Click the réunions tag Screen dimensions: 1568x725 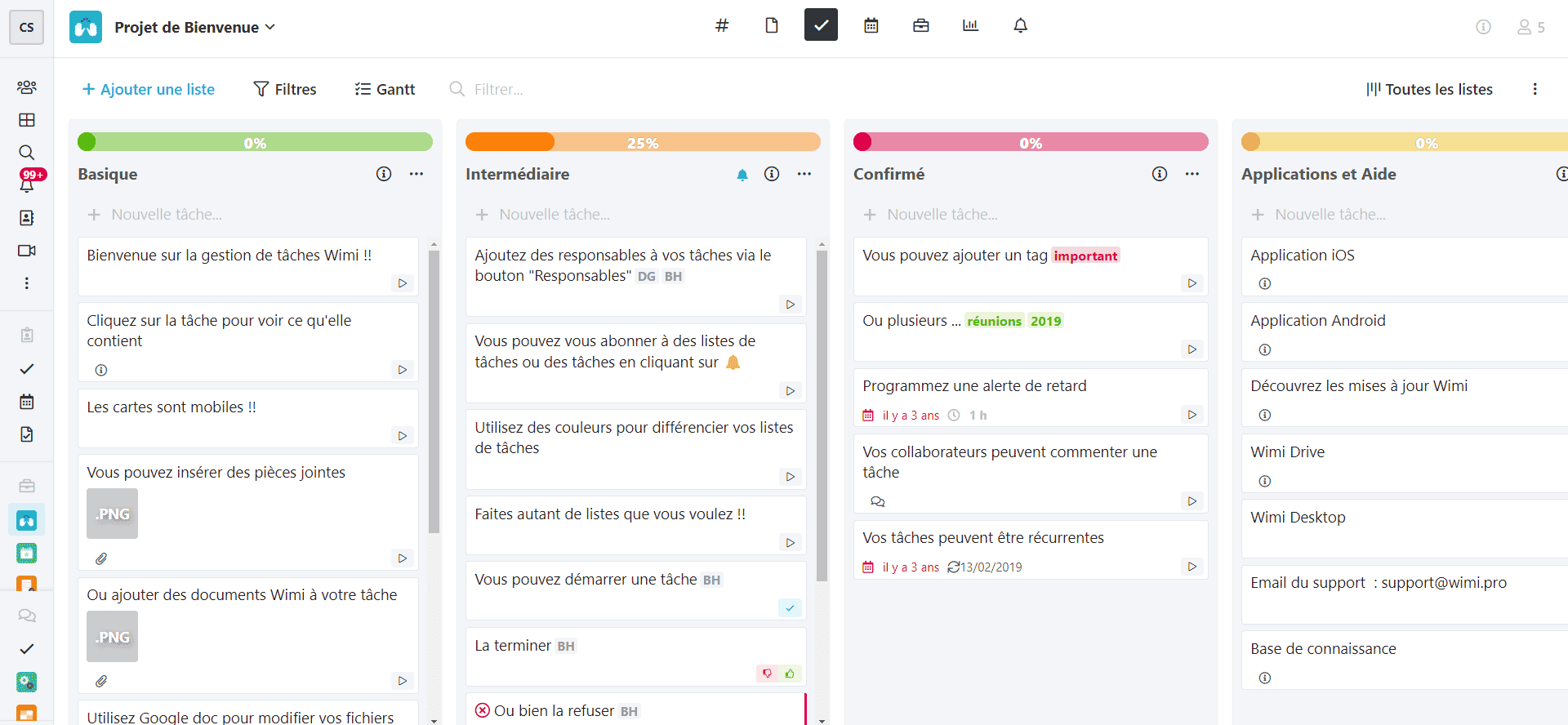coord(994,321)
